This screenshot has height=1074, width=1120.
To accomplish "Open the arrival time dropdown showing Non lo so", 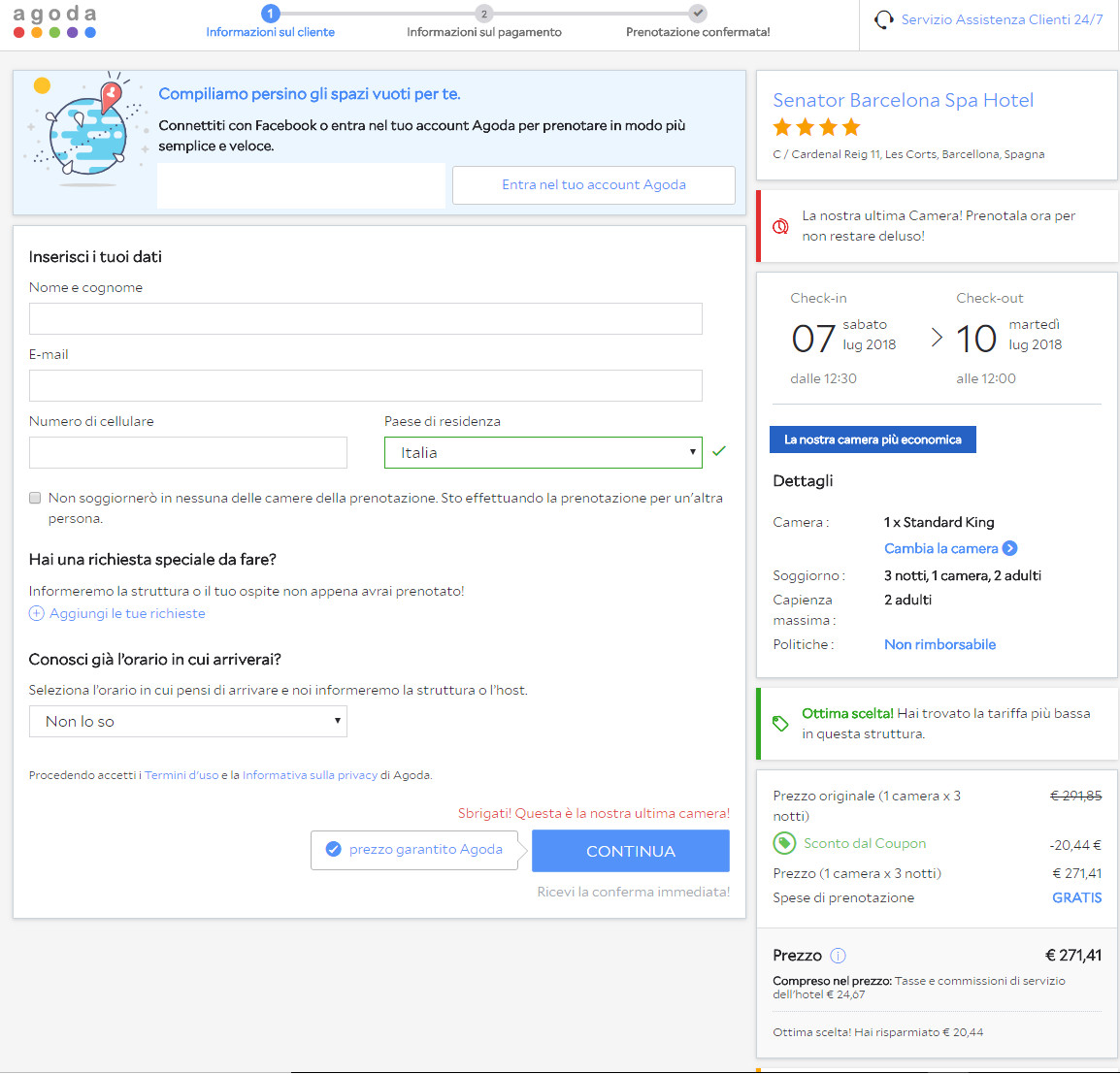I will coord(188,721).
